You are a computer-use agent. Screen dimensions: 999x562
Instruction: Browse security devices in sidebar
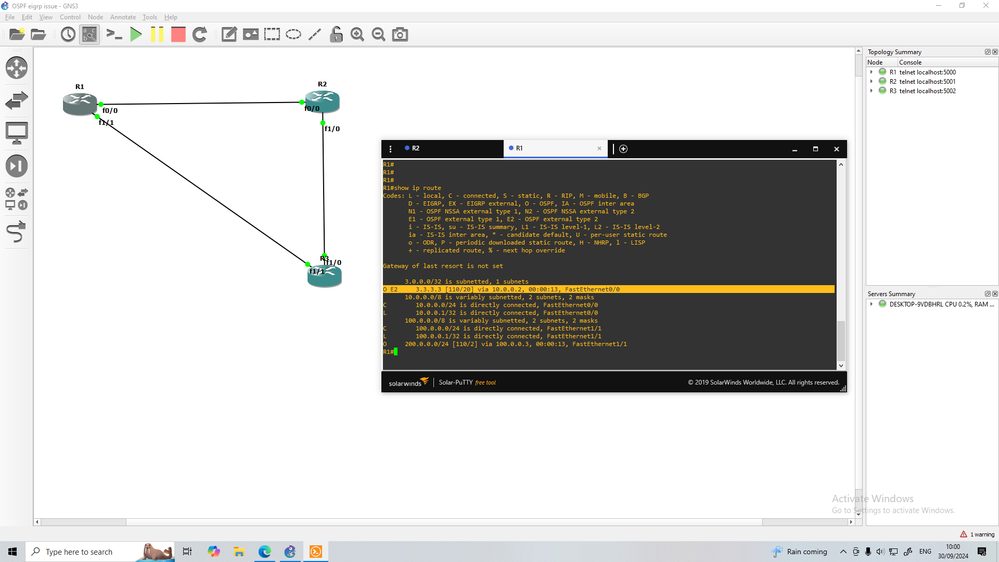pos(17,166)
